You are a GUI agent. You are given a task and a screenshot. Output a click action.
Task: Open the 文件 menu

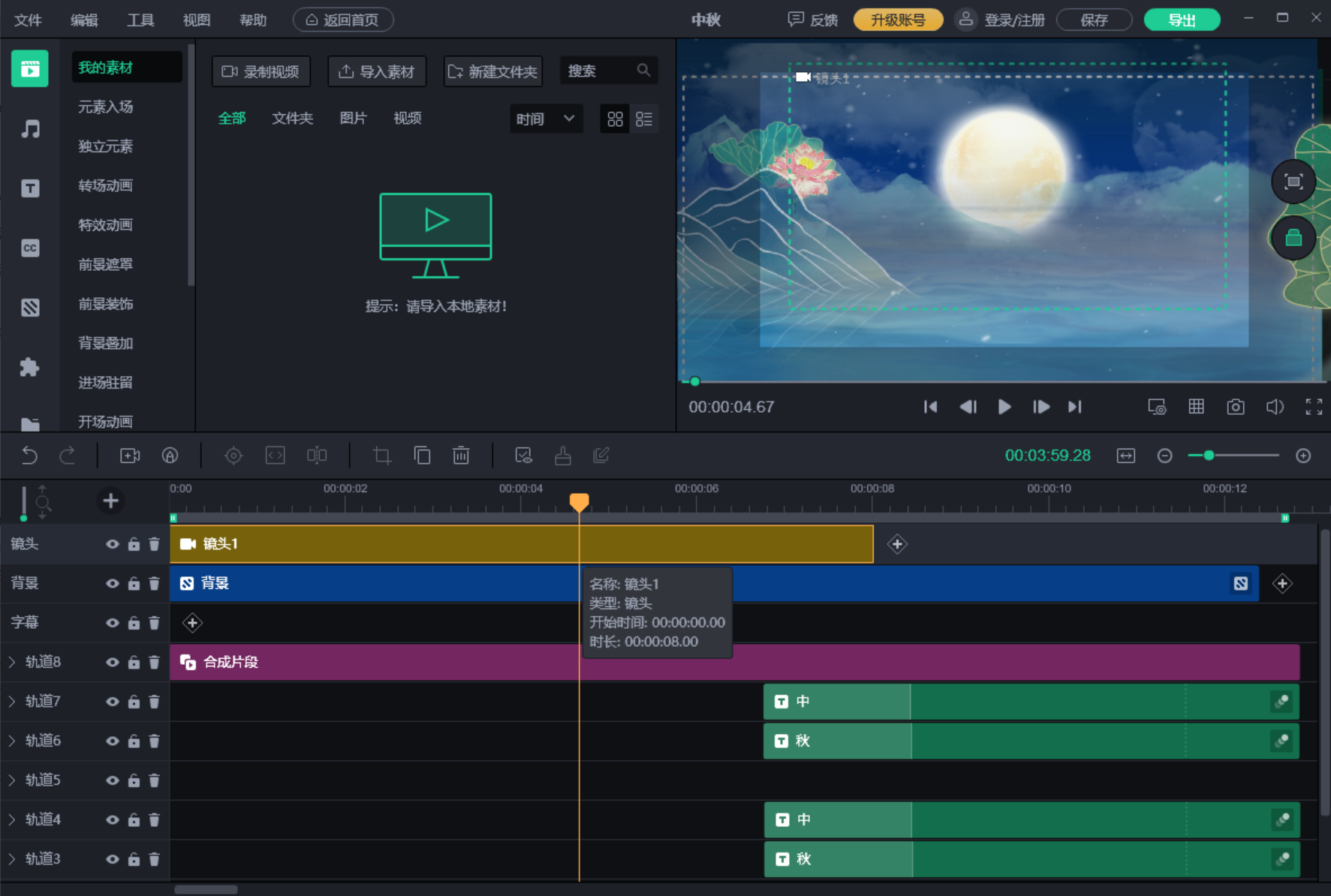pos(28,20)
